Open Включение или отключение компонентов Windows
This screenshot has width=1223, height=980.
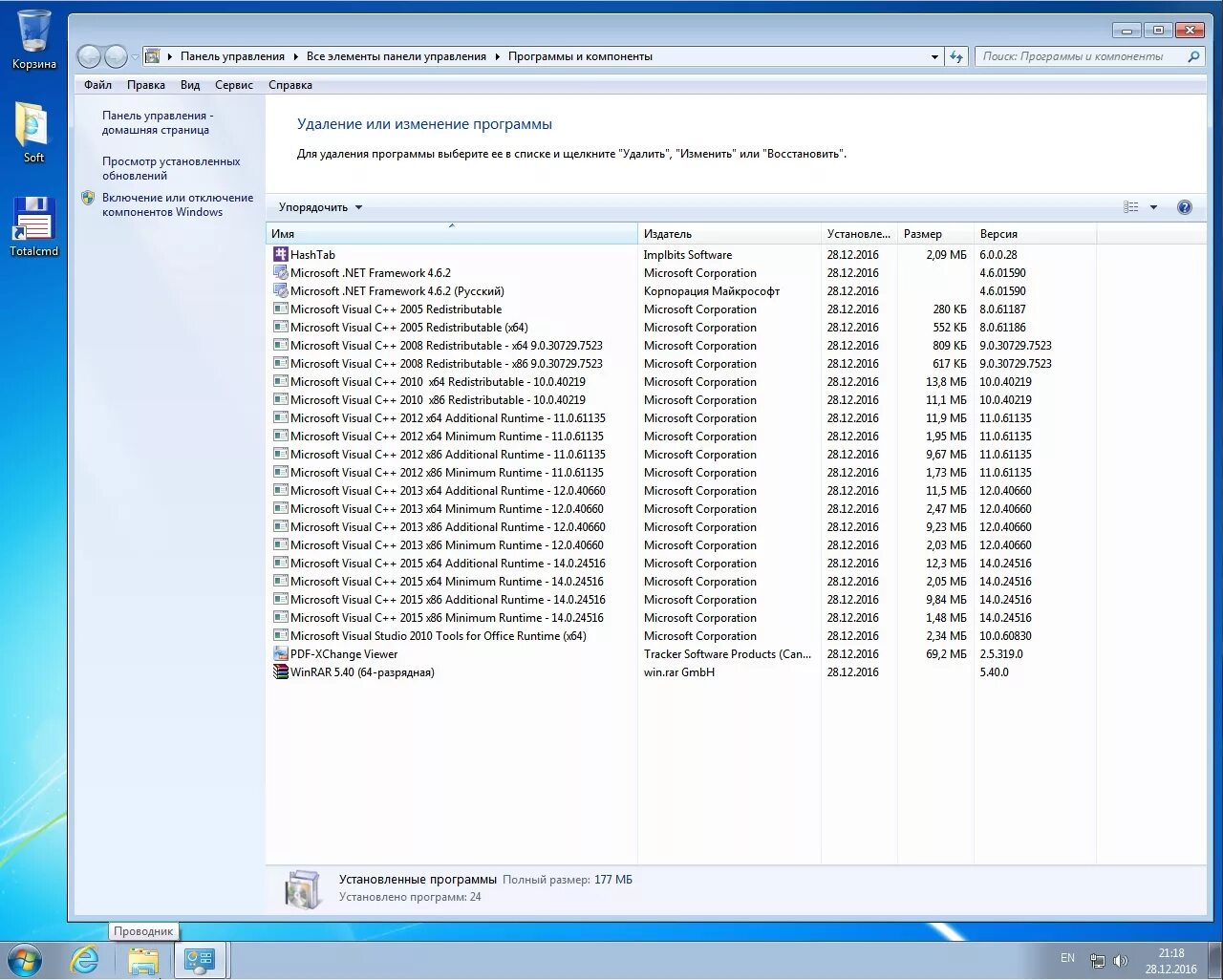coord(178,204)
